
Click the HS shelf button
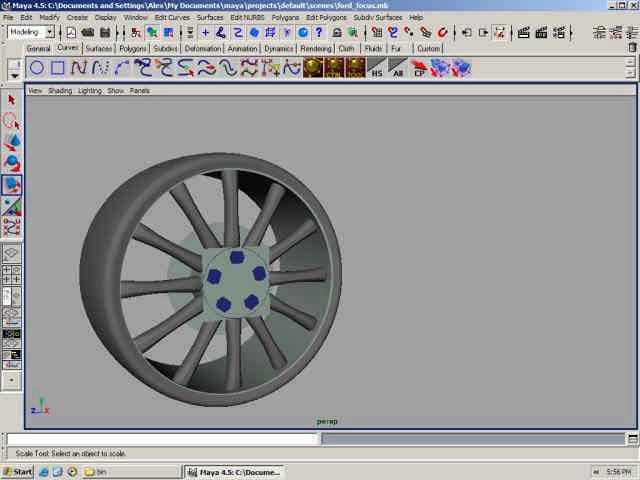point(376,69)
